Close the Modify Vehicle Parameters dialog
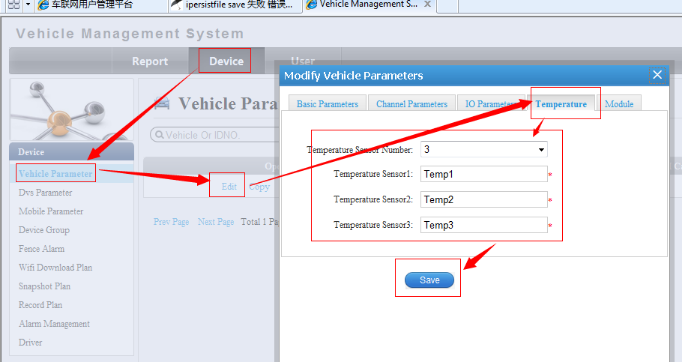Viewport: 683px width, 363px height. pos(657,75)
